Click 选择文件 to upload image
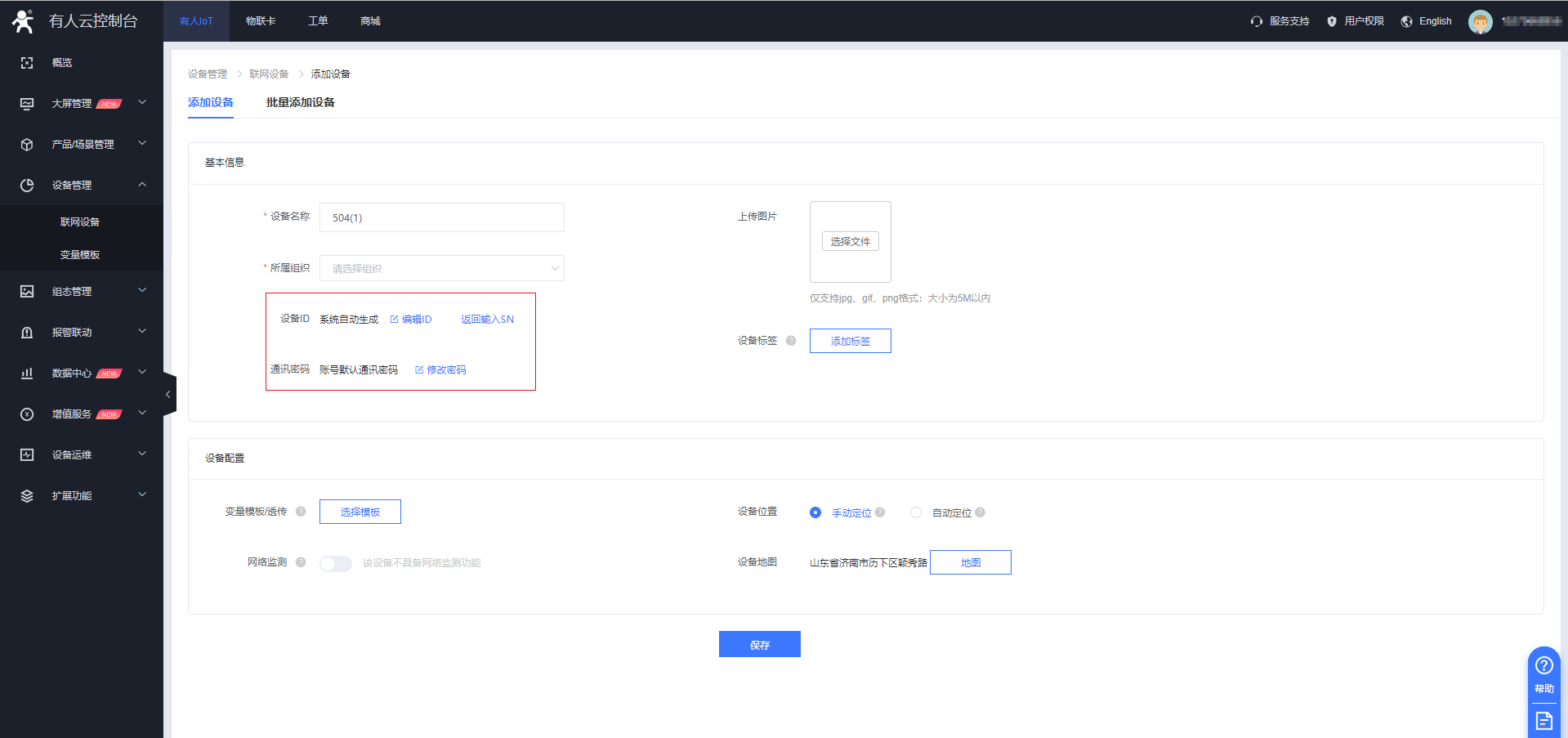Image resolution: width=1568 pixels, height=738 pixels. click(x=850, y=241)
